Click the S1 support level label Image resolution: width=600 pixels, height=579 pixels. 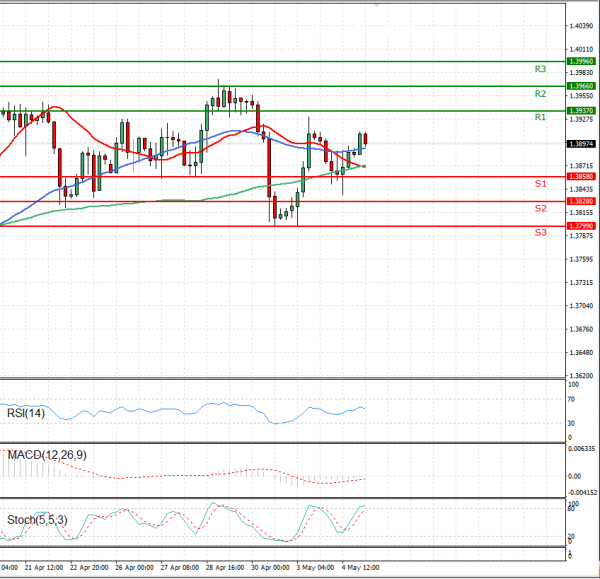click(539, 184)
